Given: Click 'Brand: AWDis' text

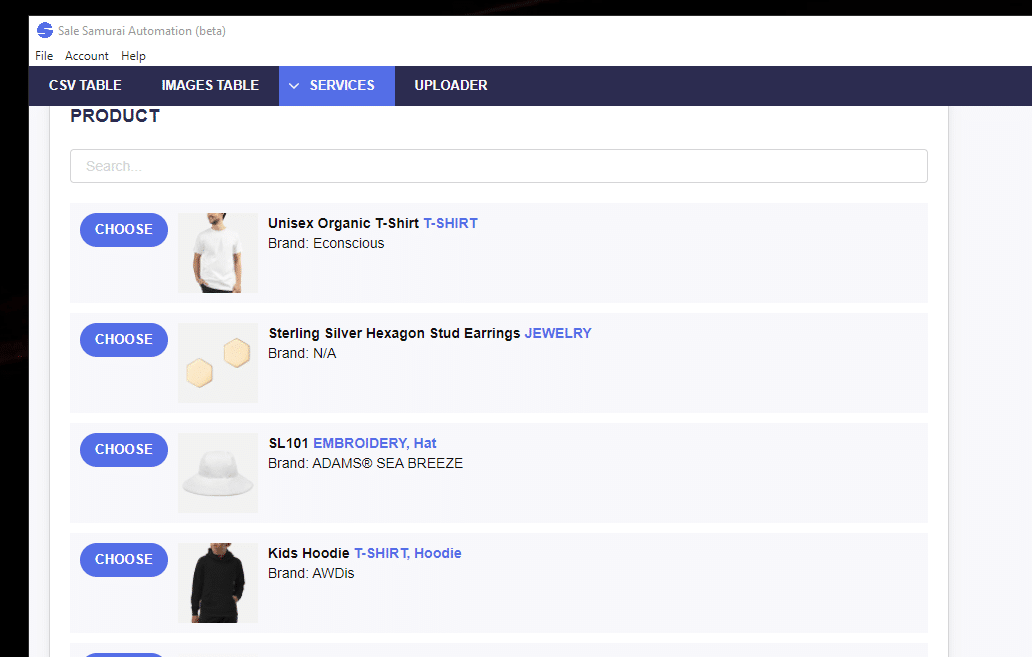Looking at the screenshot, I should (311, 573).
